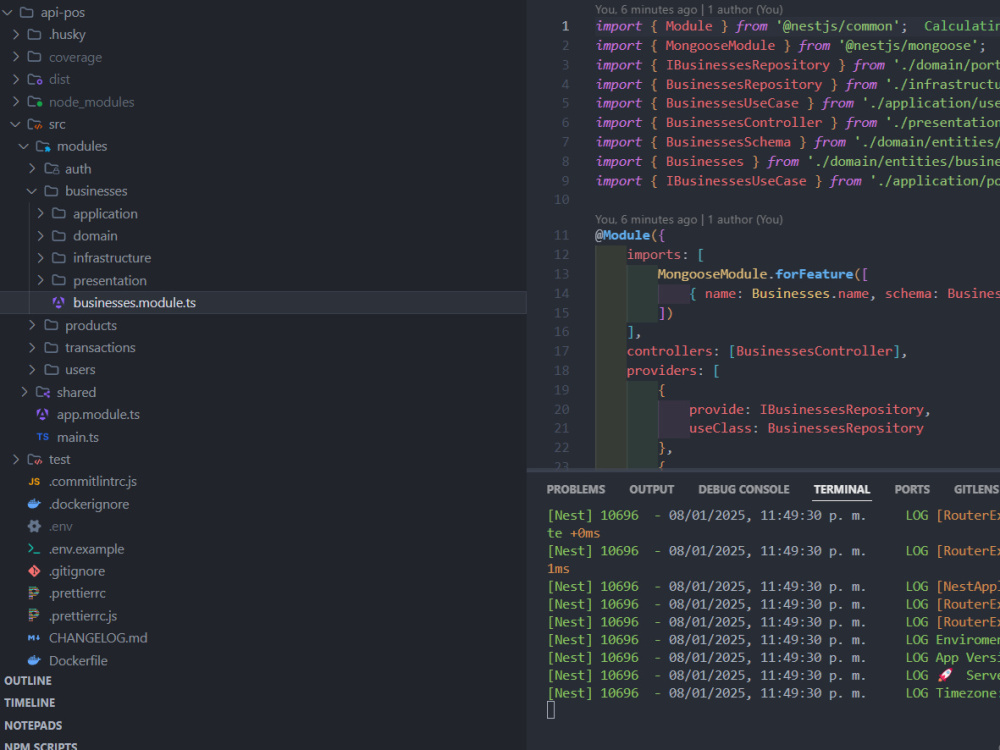Click the Docker icon of Dockerfile
1000x750 pixels.
(34, 660)
